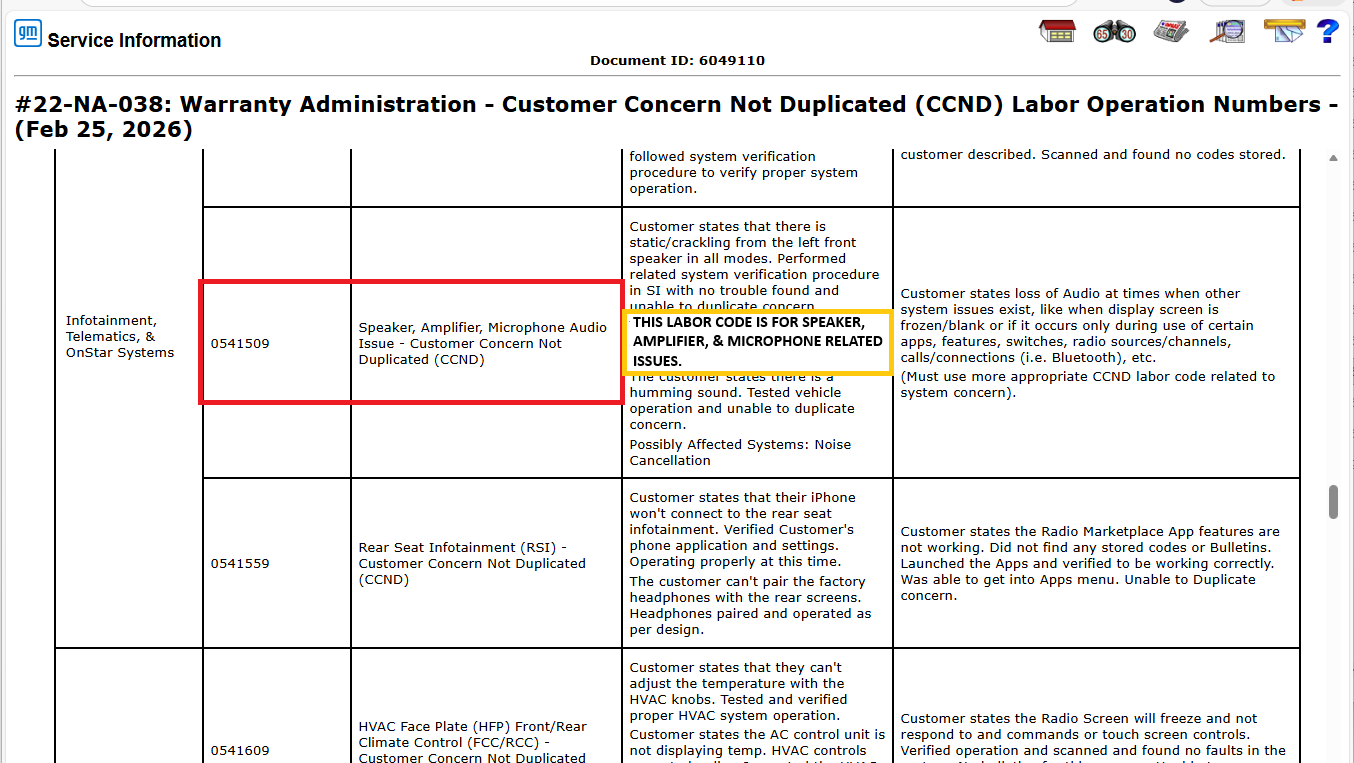Click the red-roofed home building icon
1354x763 pixels.
click(1057, 31)
